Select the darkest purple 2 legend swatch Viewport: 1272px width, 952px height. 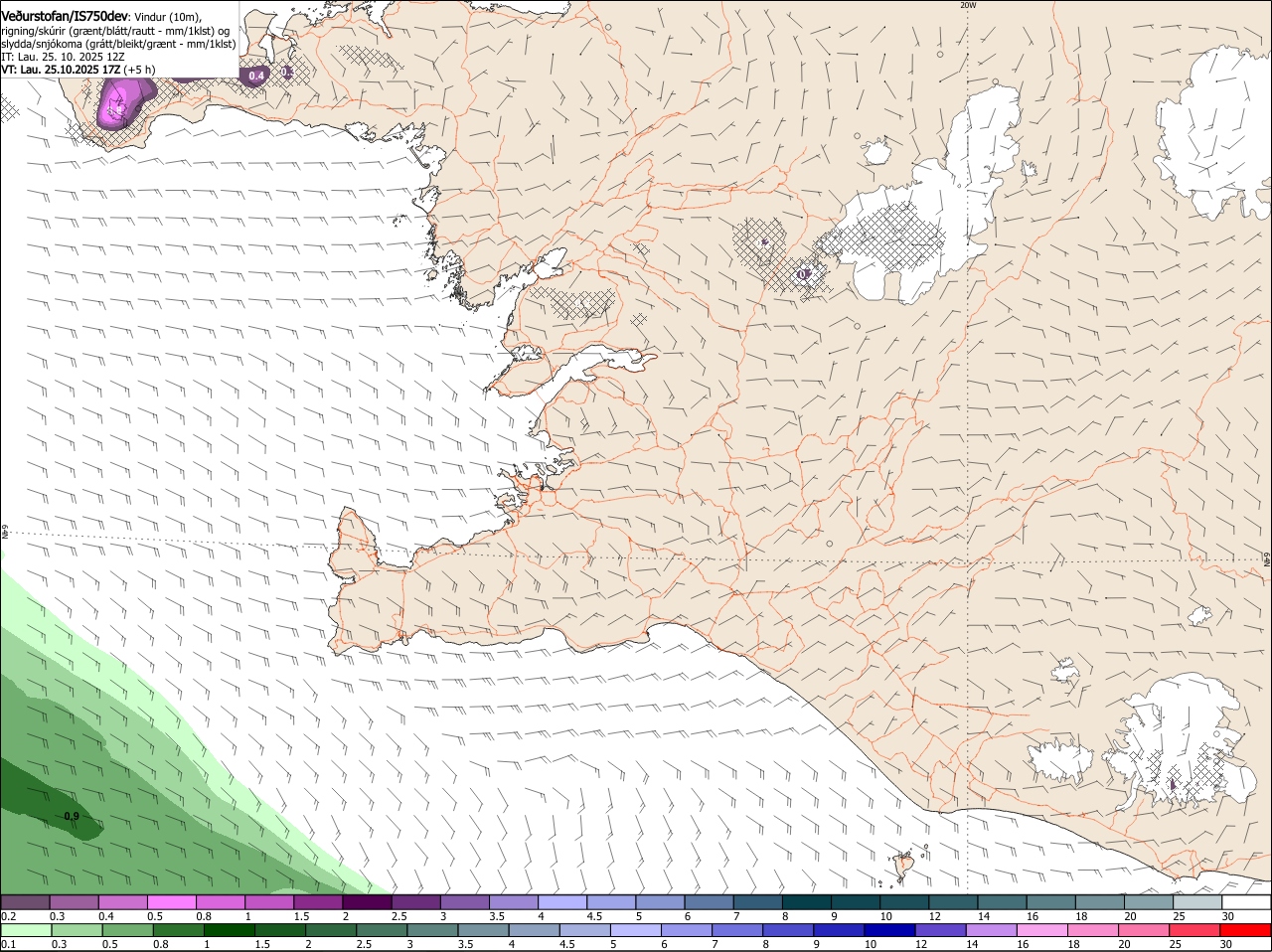point(367,901)
